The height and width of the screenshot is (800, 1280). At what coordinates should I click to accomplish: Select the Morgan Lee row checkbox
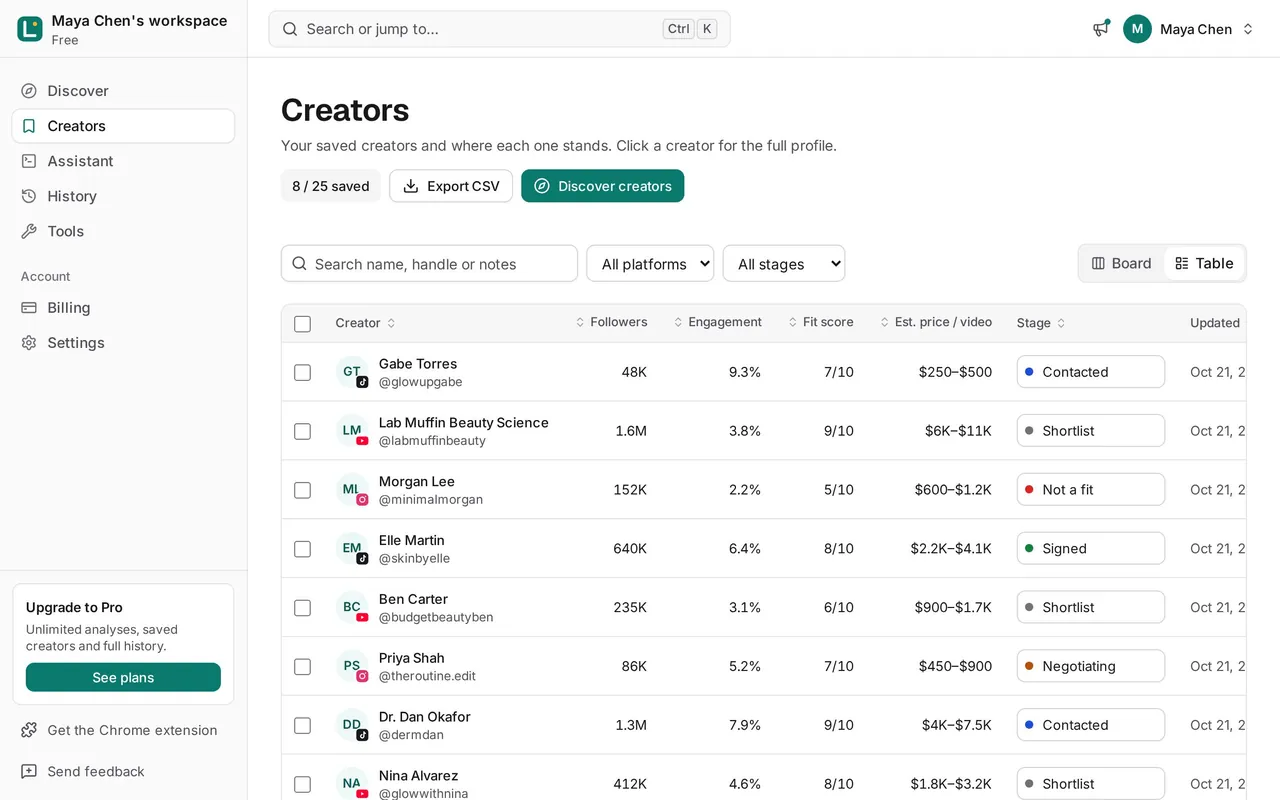coord(302,490)
